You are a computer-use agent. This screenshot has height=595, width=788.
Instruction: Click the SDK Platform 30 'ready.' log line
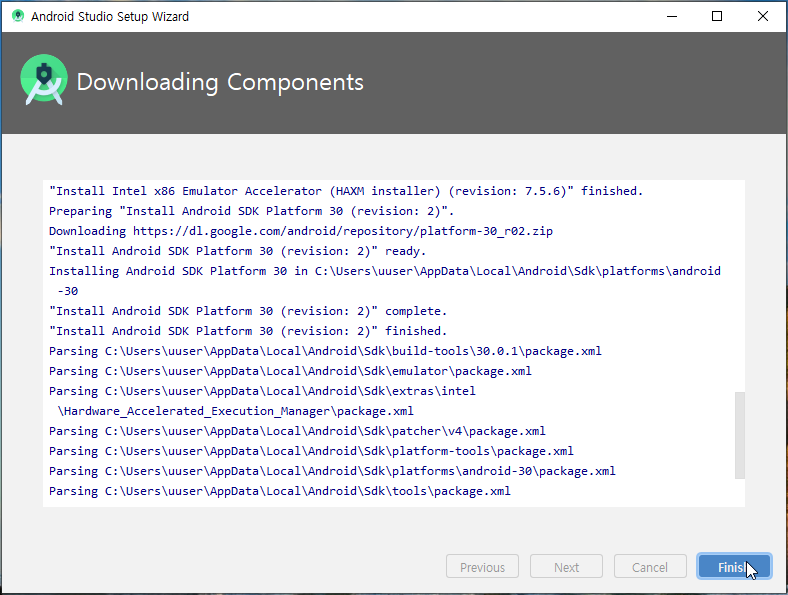tap(237, 251)
